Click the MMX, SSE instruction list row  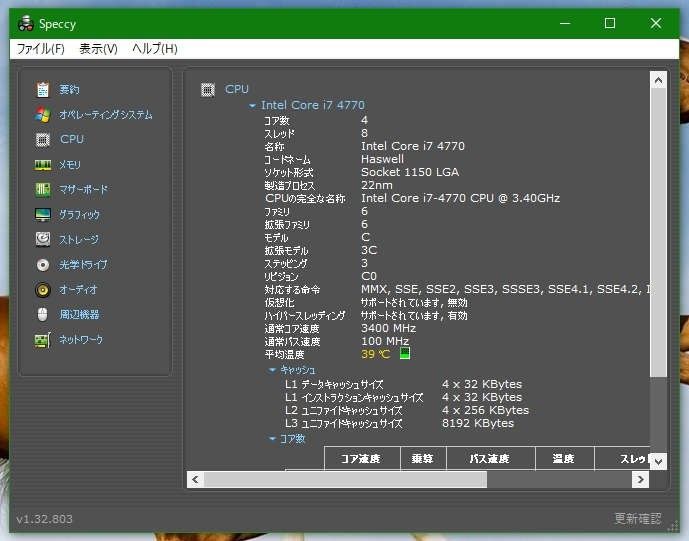[505, 289]
